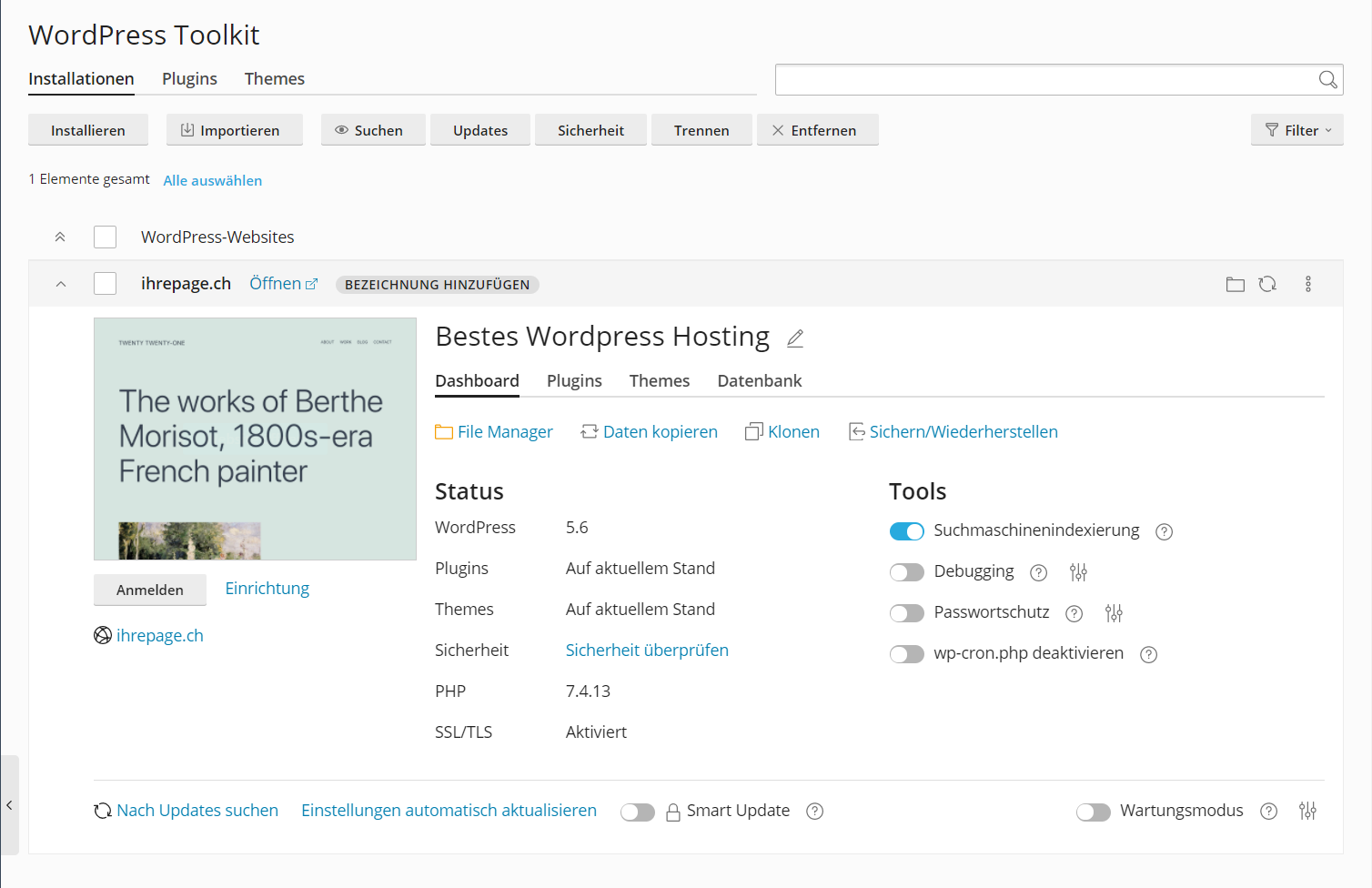Image resolution: width=1372 pixels, height=888 pixels.
Task: Collapse the WordPress-Websites group
Action: tap(60, 237)
